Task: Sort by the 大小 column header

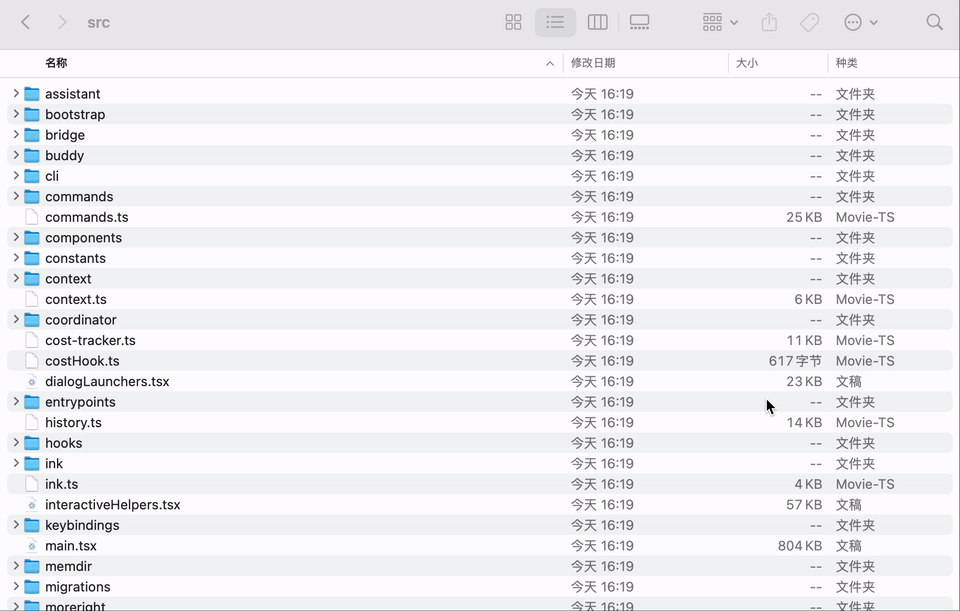Action: pyautogui.click(x=747, y=63)
